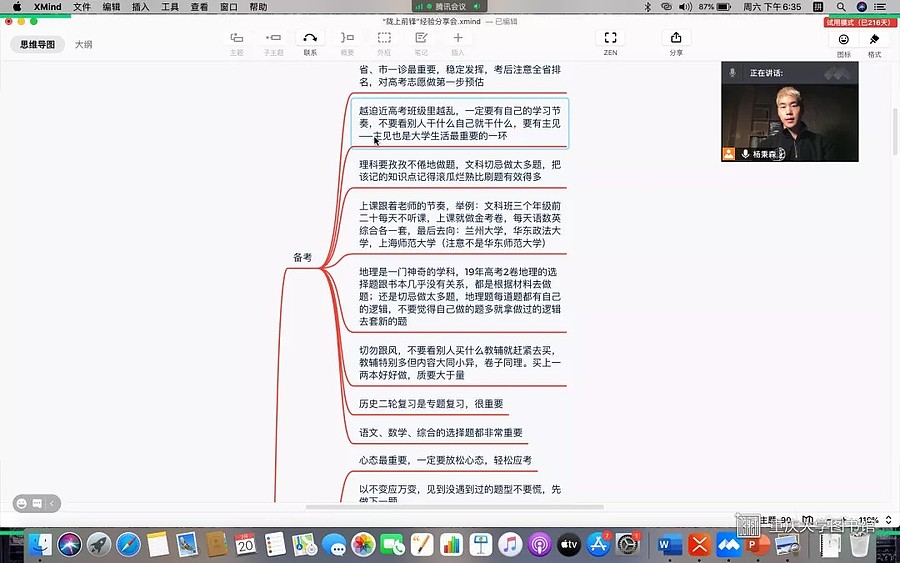900x563 pixels.
Task: Open the App Store from the Dock
Action: coord(598,545)
